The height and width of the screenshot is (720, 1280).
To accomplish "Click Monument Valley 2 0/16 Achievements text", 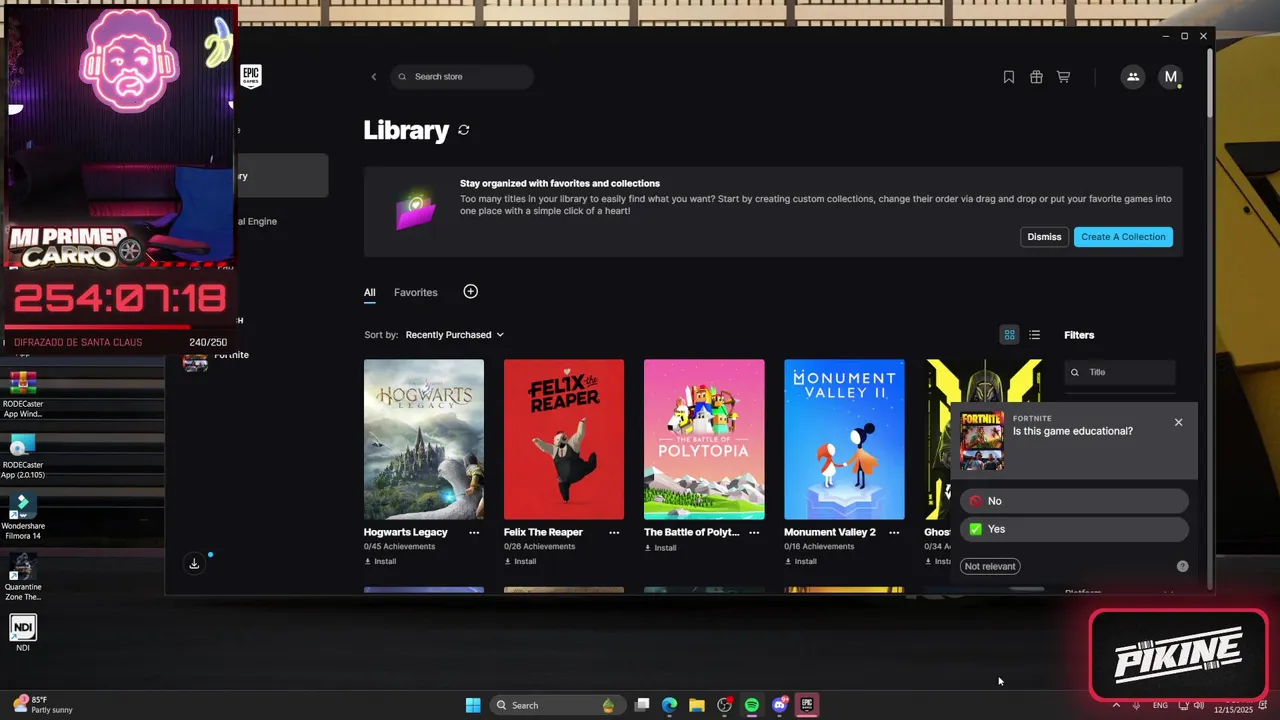I will (x=820, y=547).
